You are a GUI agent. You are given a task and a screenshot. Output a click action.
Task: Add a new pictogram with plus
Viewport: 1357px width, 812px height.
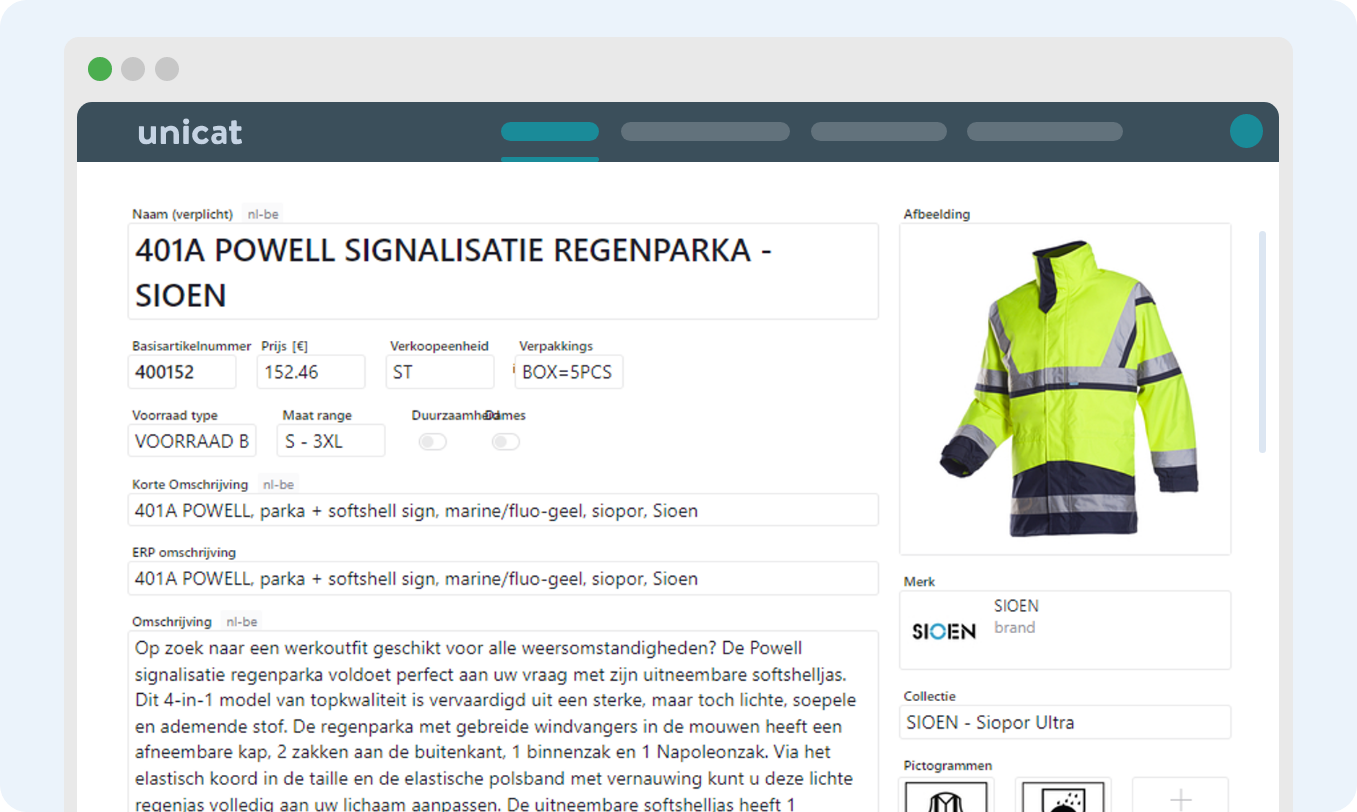pos(1180,798)
